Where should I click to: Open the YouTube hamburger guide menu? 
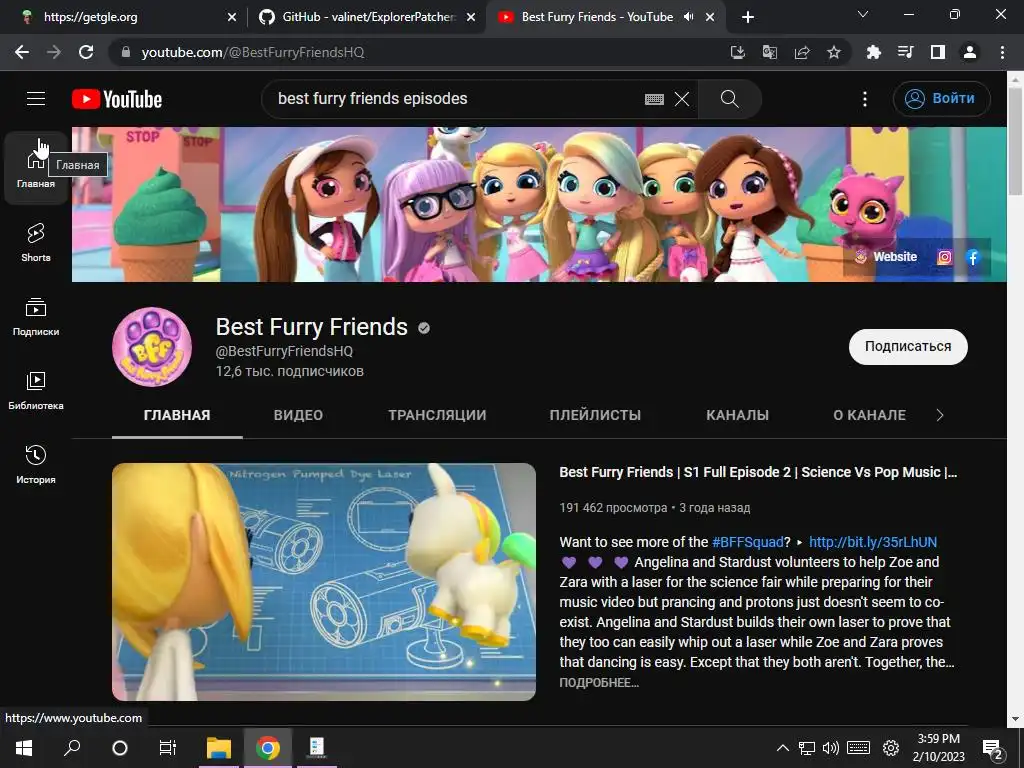[x=36, y=99]
